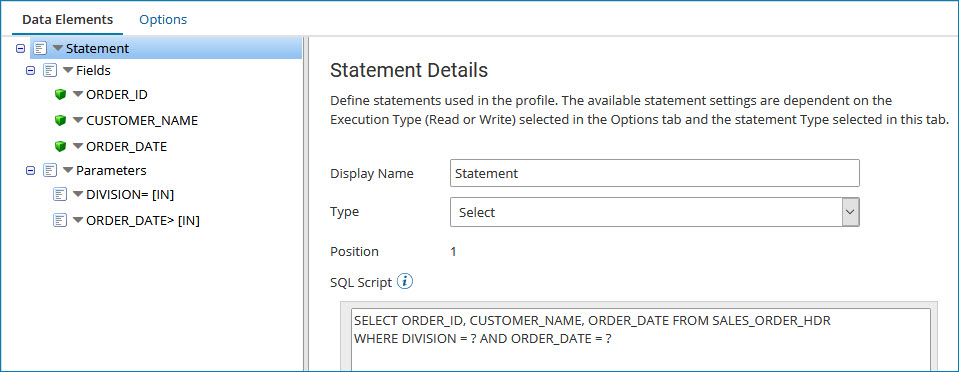Open the ORDER_DATE field dropdown arrow

78,147
